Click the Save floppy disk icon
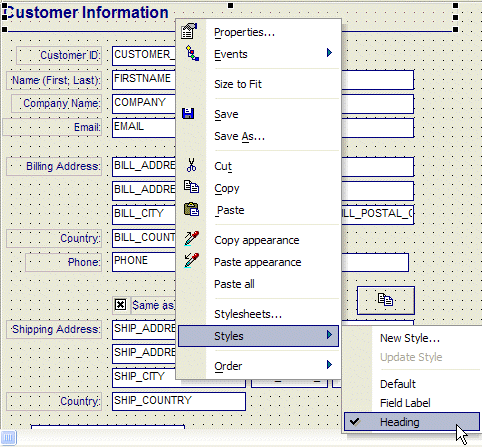The image size is (482, 447). (188, 113)
